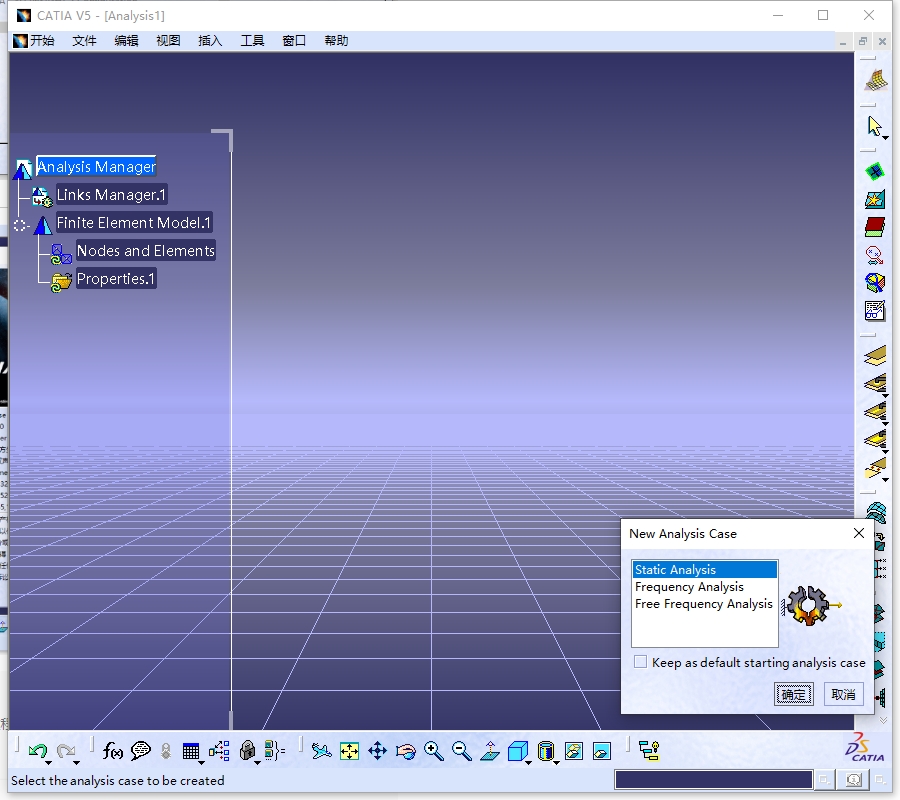
Task: Open the 编辑 menu
Action: [x=126, y=41]
